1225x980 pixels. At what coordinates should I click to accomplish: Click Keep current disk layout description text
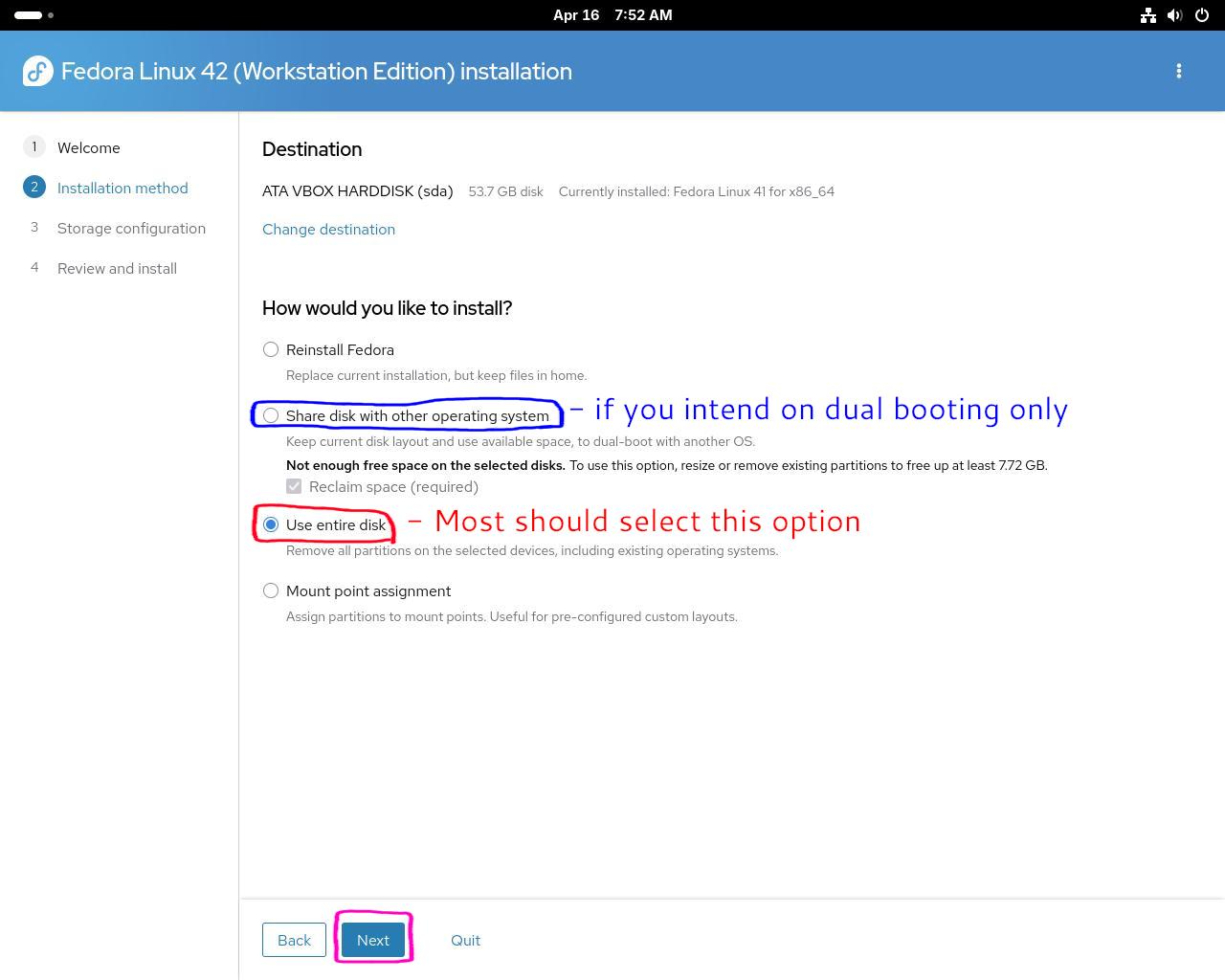[521, 441]
